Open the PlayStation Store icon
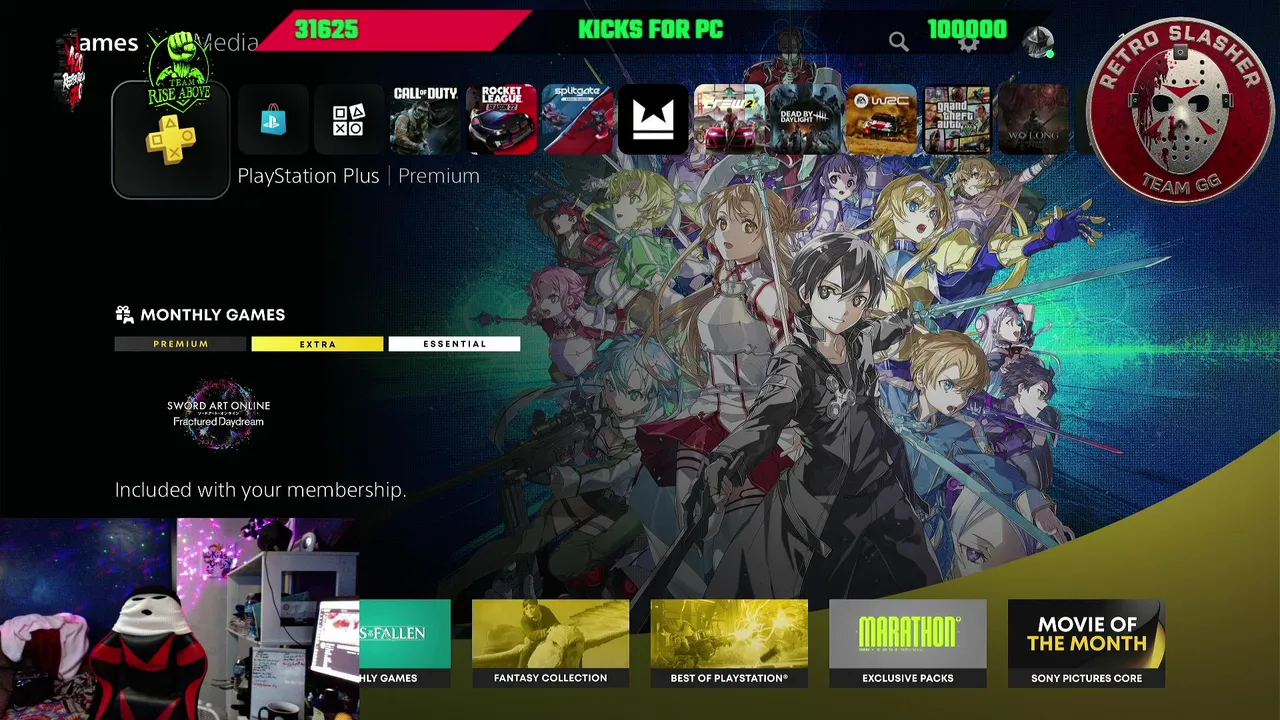Screen dimensions: 1280x720 272,120
